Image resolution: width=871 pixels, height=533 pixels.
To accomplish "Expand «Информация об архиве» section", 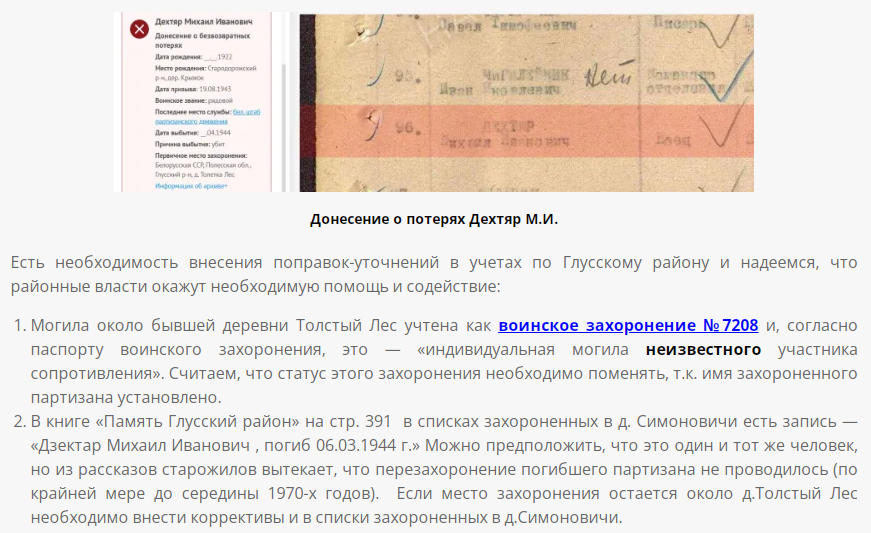I will pos(191,186).
